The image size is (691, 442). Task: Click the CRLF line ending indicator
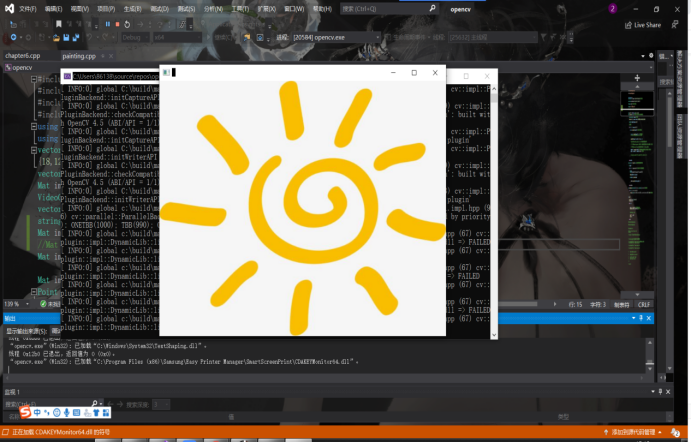coord(643,305)
